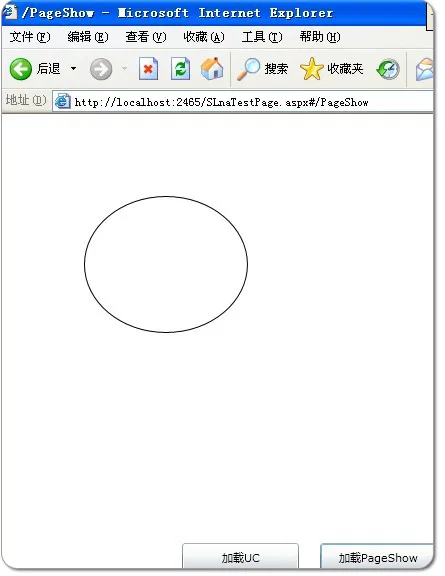The width and height of the screenshot is (445, 576).
Task: Click the grey Forward arrow icon
Action: click(101, 69)
